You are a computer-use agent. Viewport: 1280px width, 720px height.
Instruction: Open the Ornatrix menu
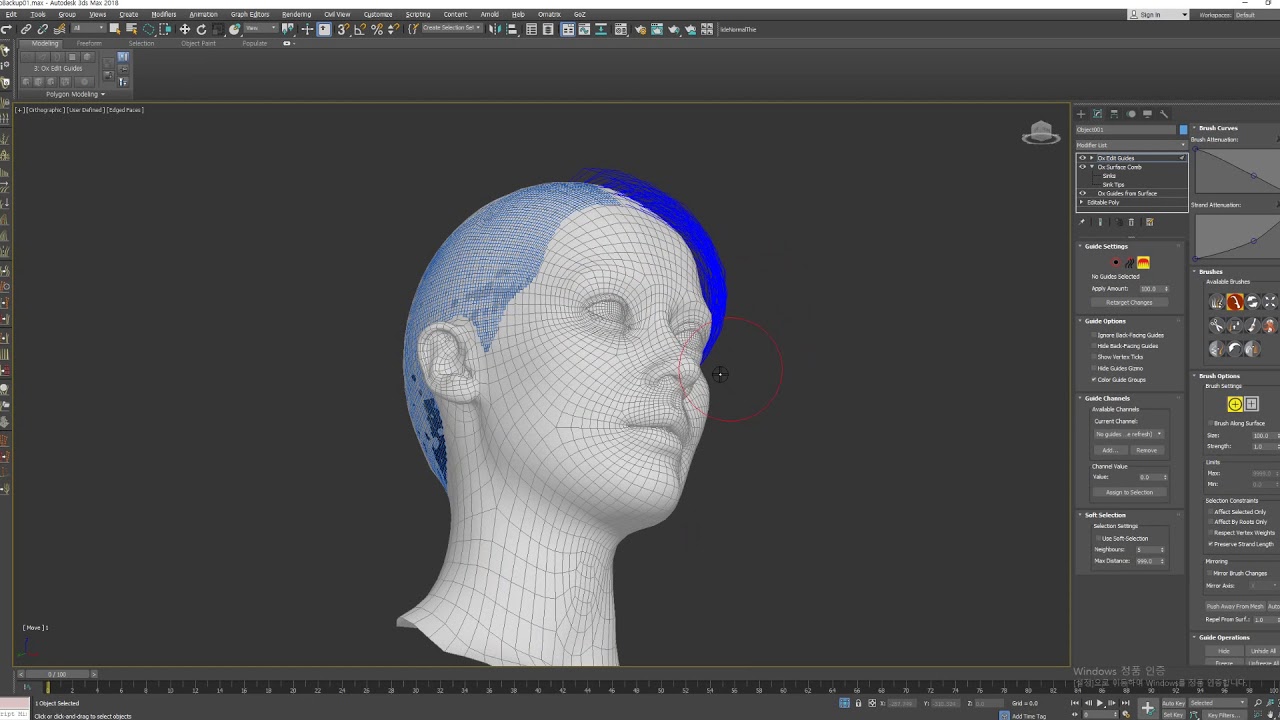coord(549,14)
